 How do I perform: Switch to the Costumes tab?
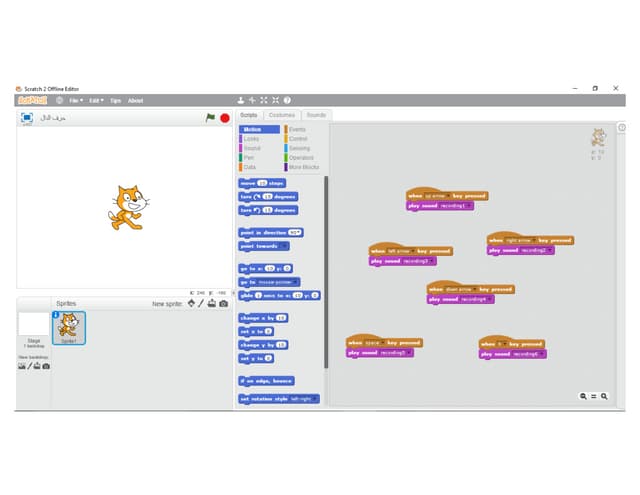tap(281, 115)
